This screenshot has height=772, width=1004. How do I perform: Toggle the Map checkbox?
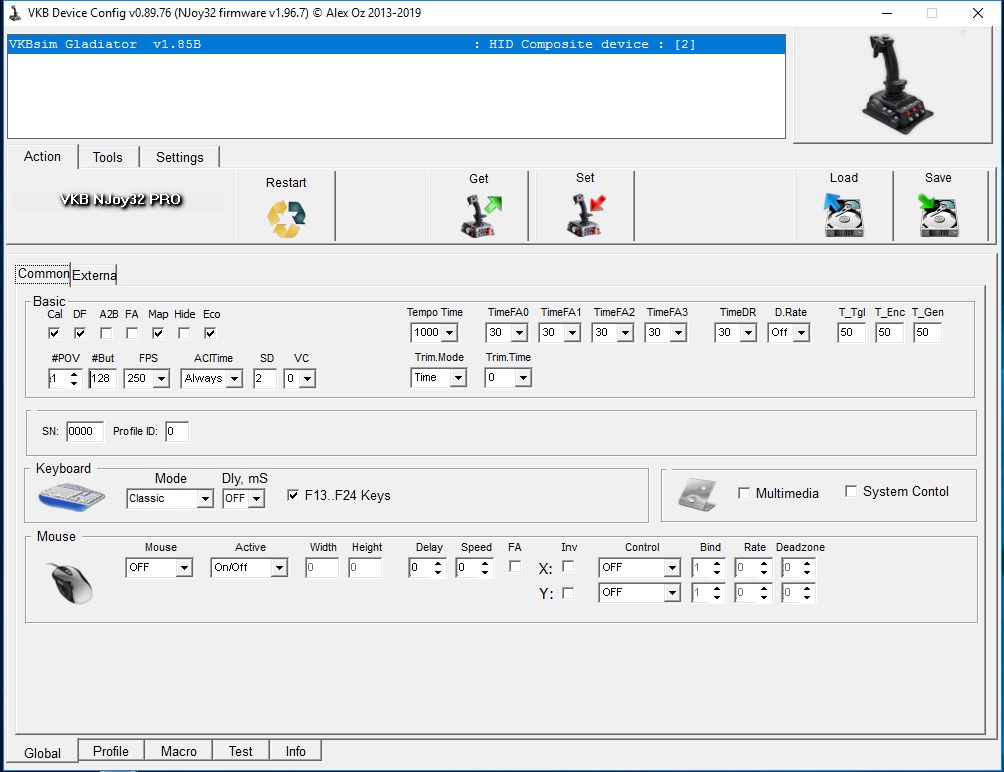tap(158, 333)
